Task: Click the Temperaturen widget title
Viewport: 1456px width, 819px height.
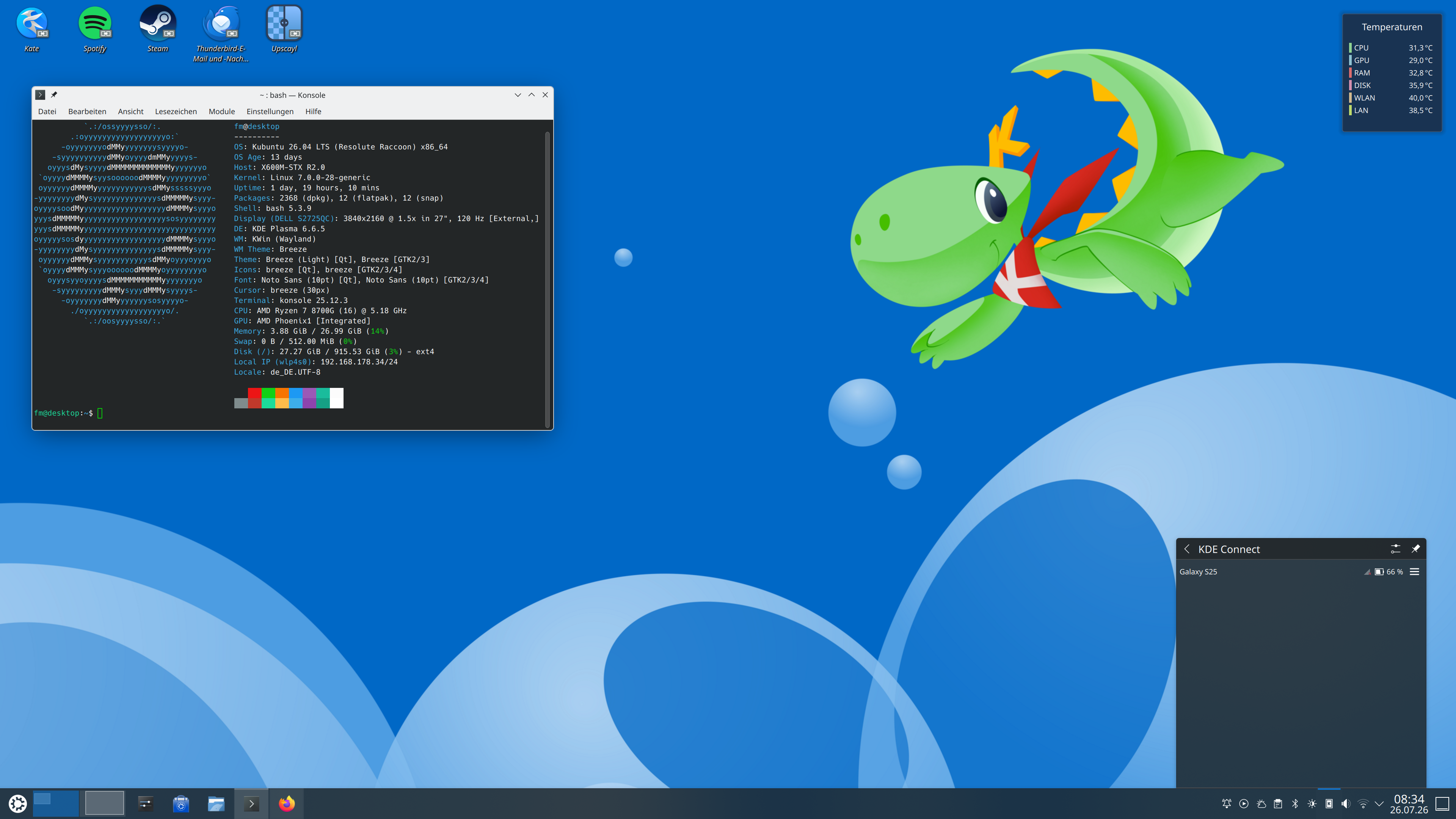Action: [x=1392, y=27]
